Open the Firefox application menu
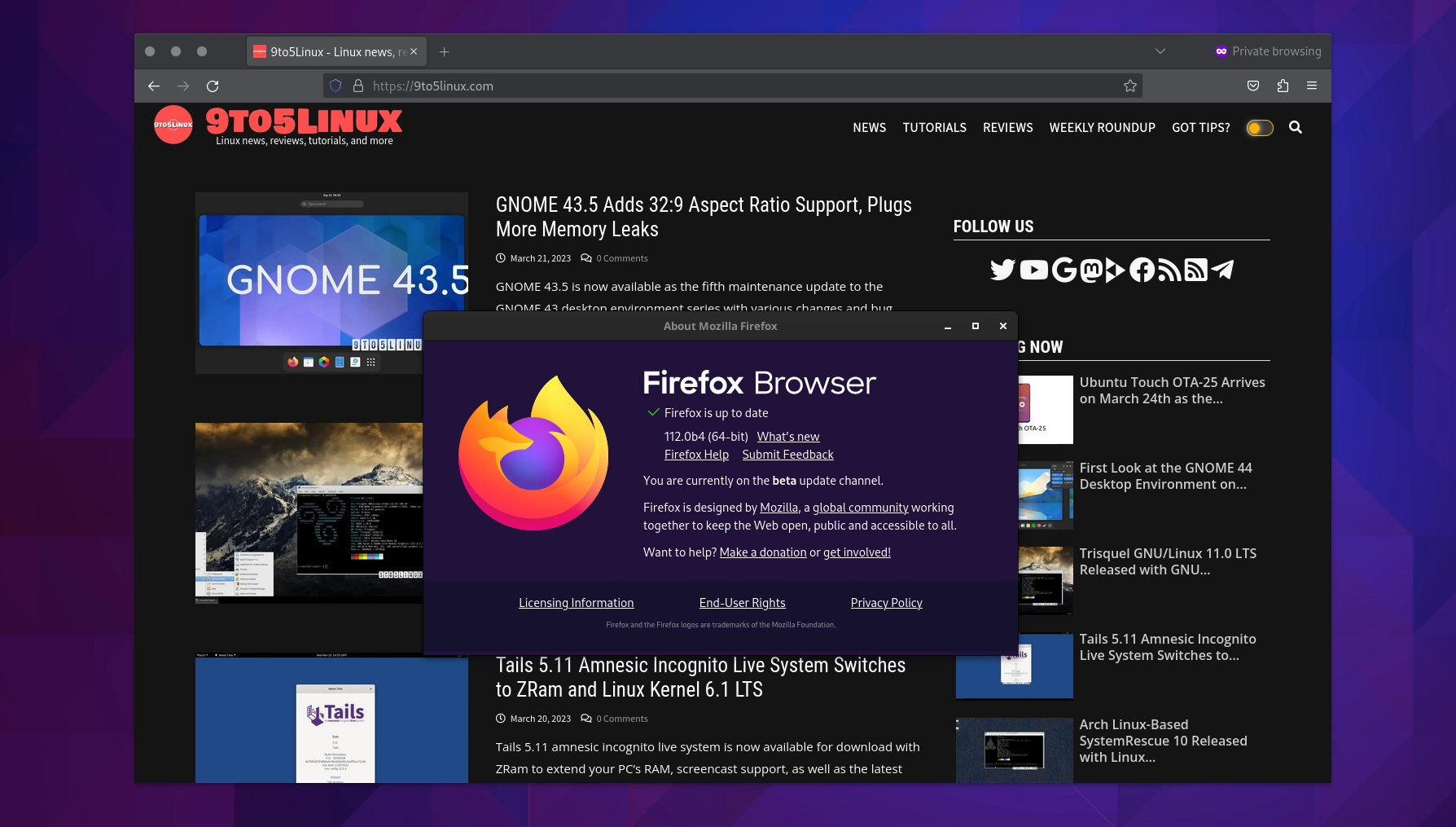The image size is (1456, 827). [1312, 86]
